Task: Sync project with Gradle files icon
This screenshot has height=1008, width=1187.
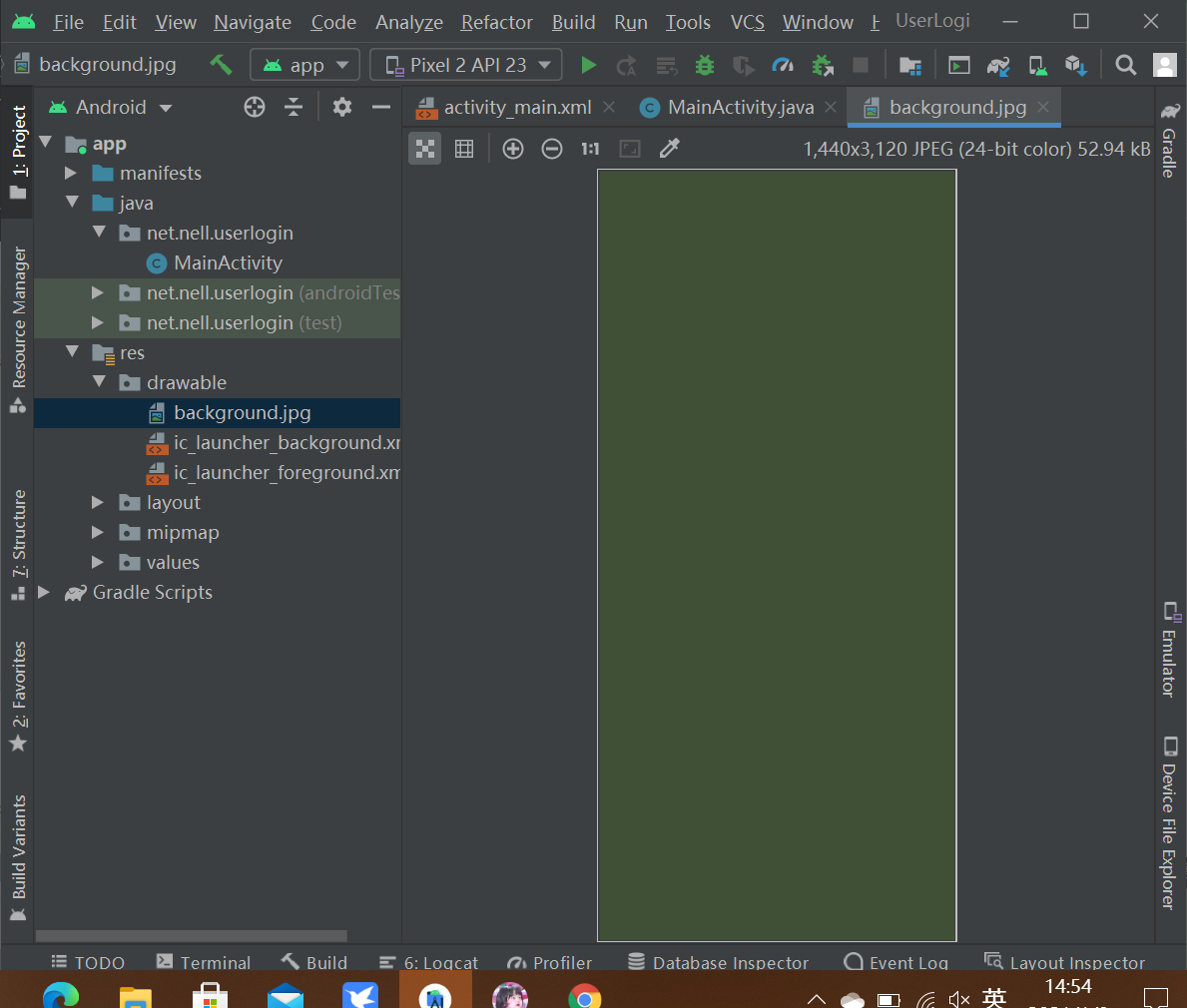Action: [x=998, y=66]
